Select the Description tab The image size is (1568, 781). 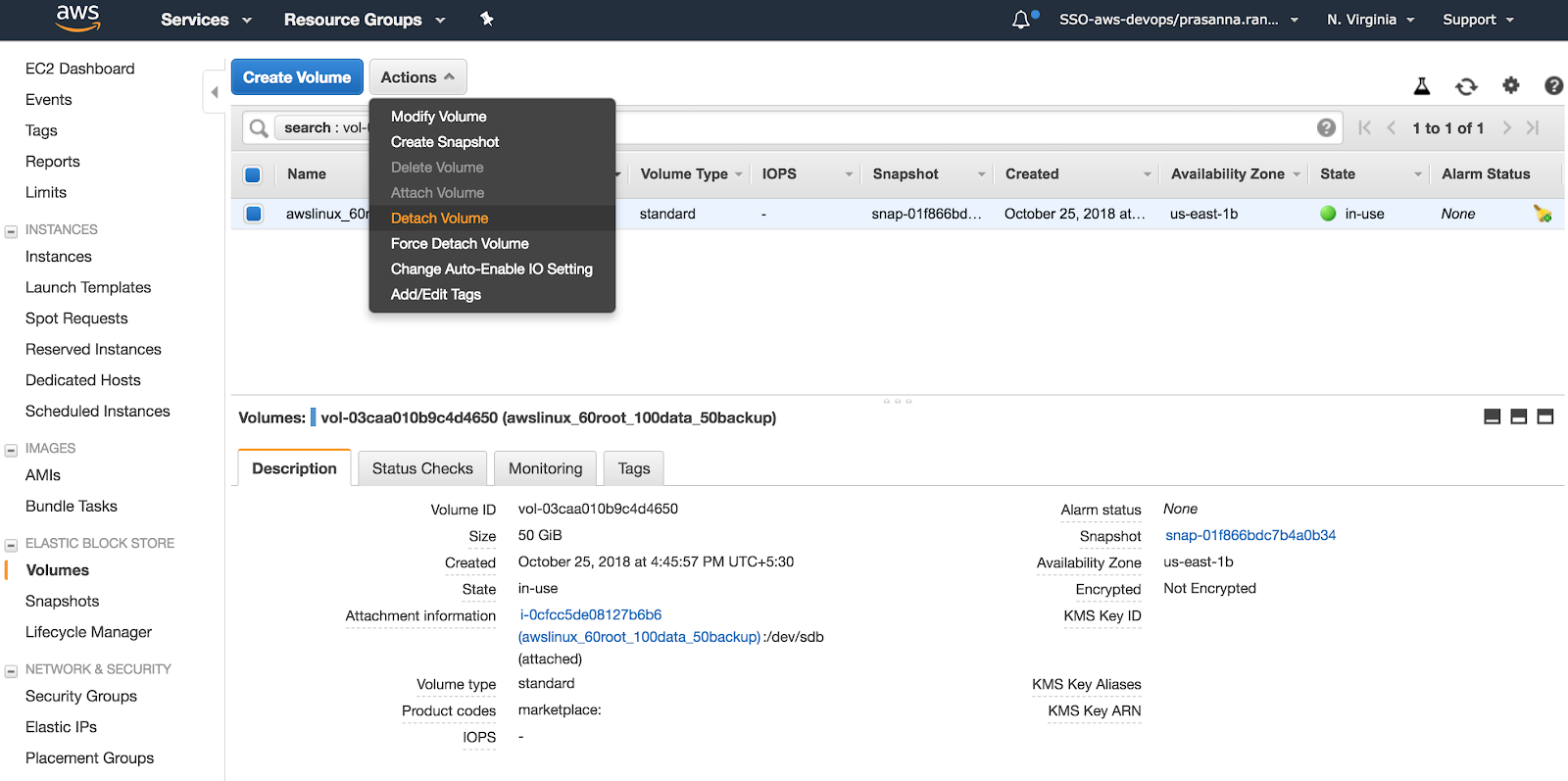tap(294, 468)
